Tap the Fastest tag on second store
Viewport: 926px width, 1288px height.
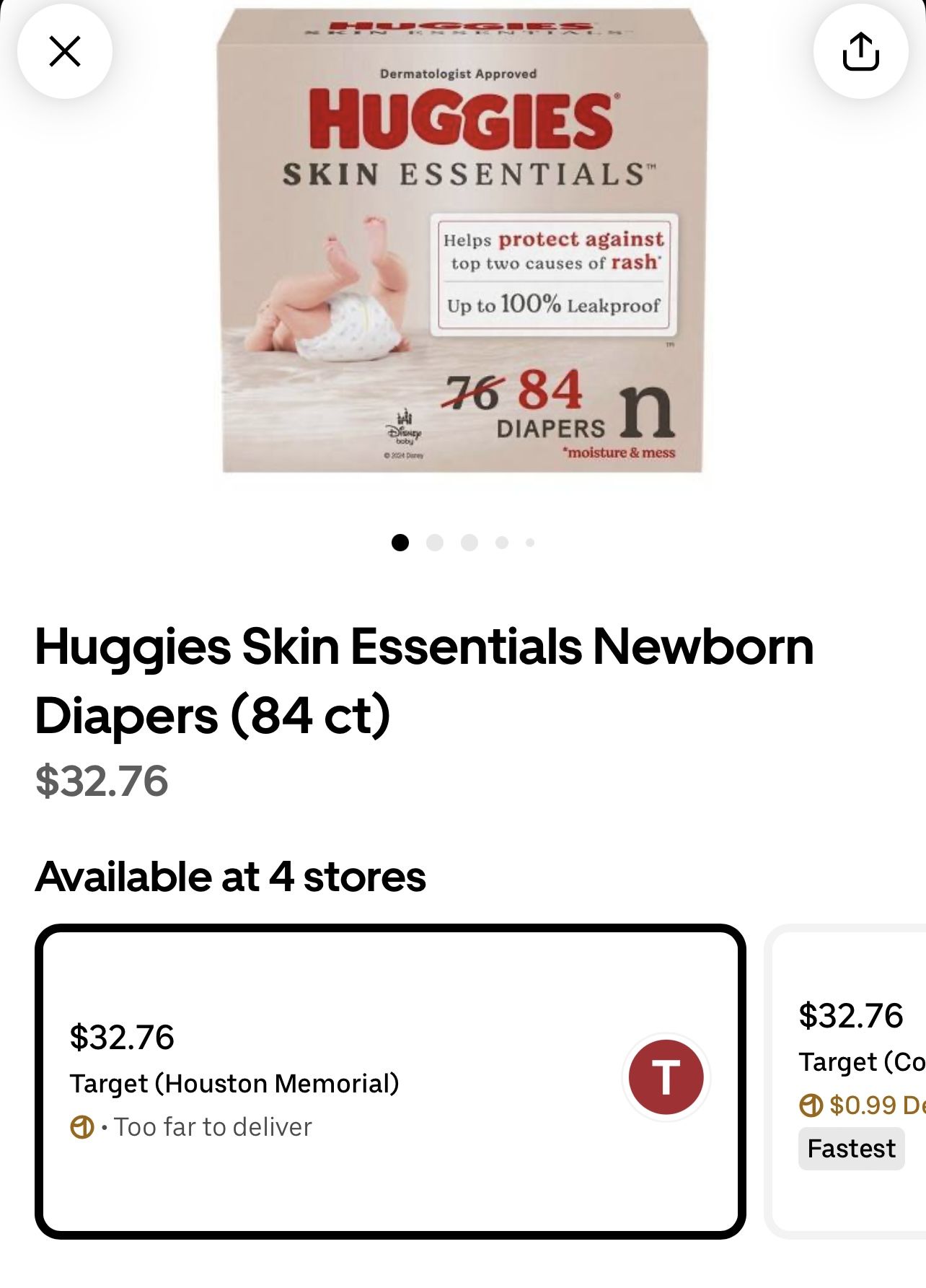[851, 1148]
